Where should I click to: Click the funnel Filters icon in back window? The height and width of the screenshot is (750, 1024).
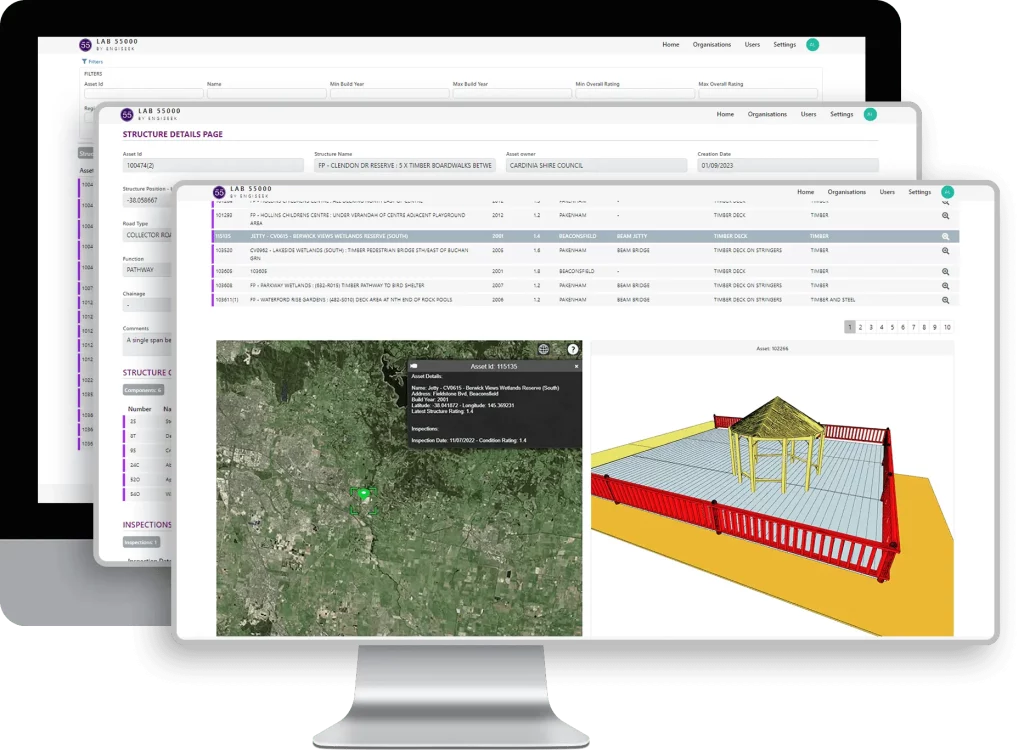point(85,62)
